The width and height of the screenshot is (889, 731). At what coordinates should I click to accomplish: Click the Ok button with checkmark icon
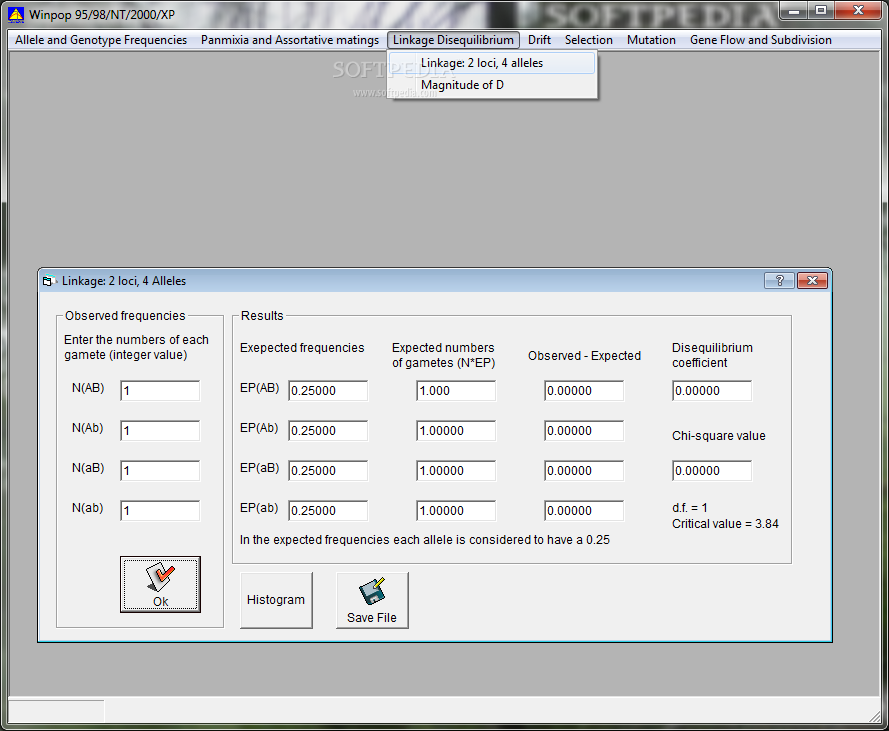point(160,584)
